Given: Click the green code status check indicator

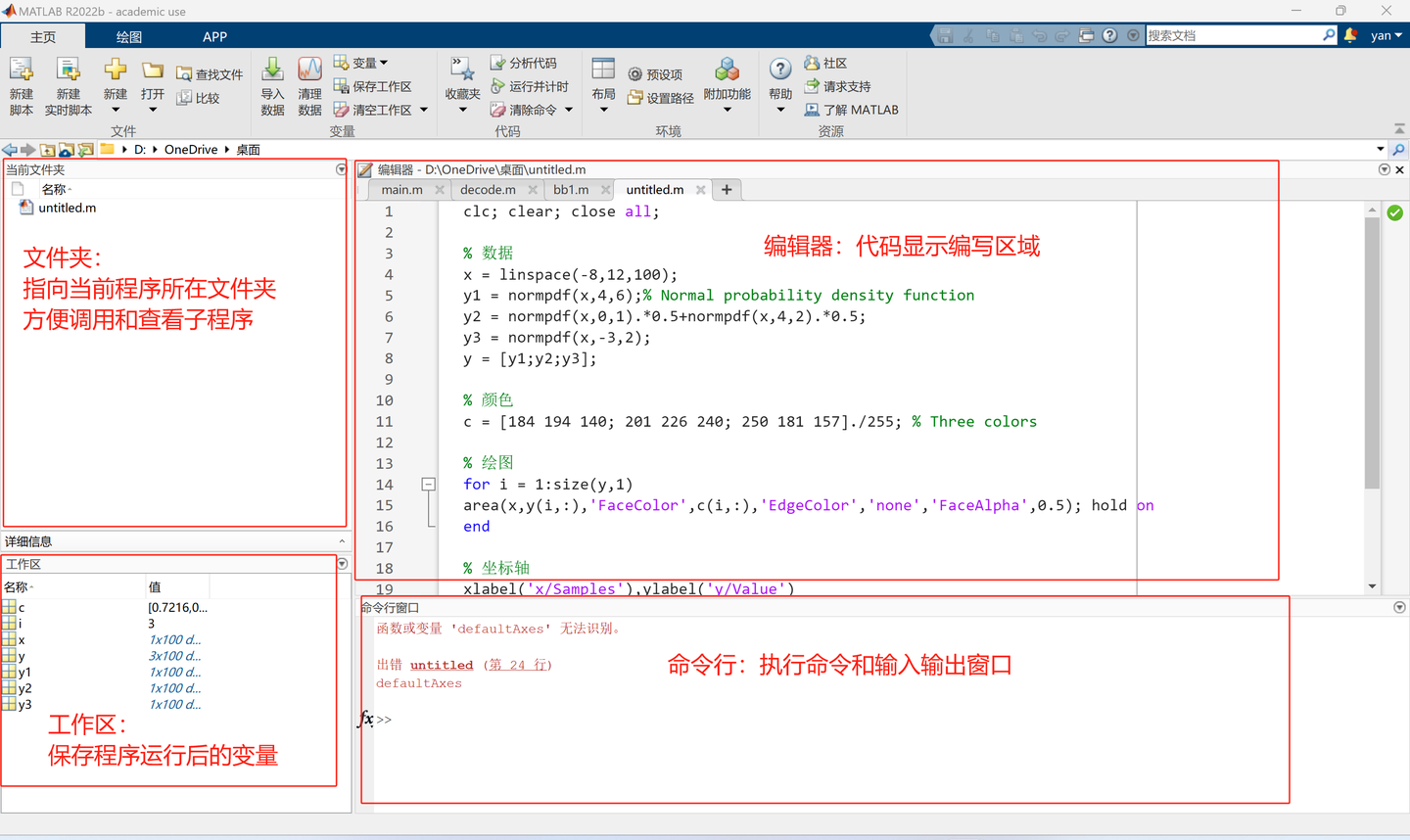Looking at the screenshot, I should point(1394,212).
